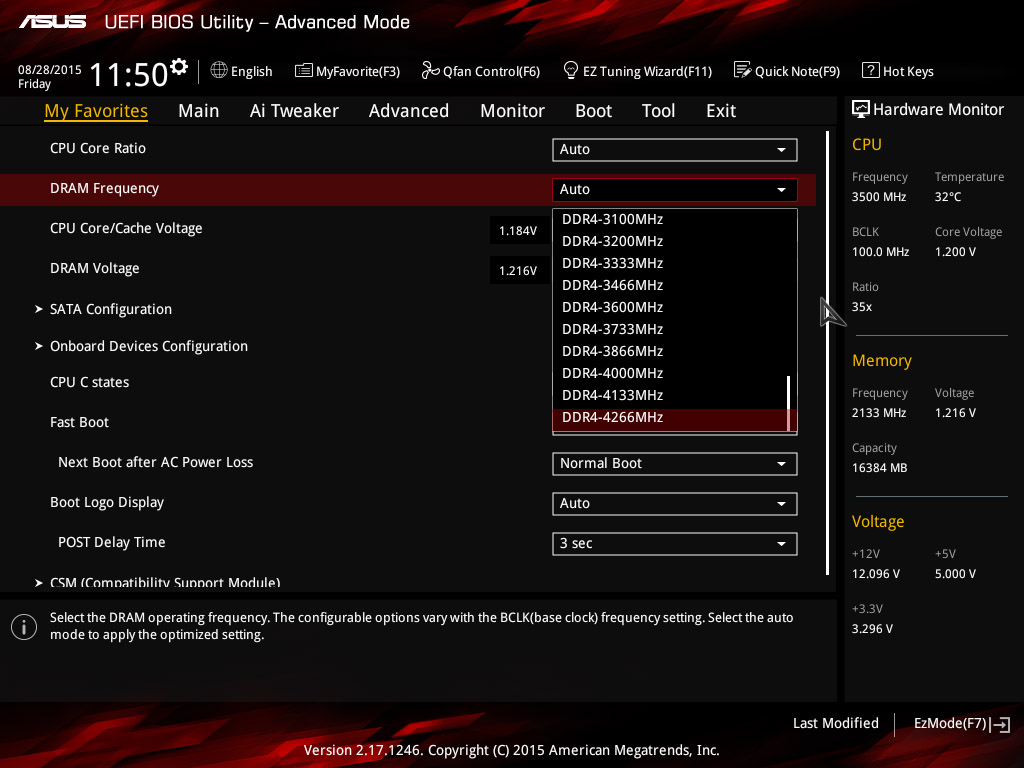Expand SATA Configuration submenu
Screen dimensions: 1024x768
point(111,309)
